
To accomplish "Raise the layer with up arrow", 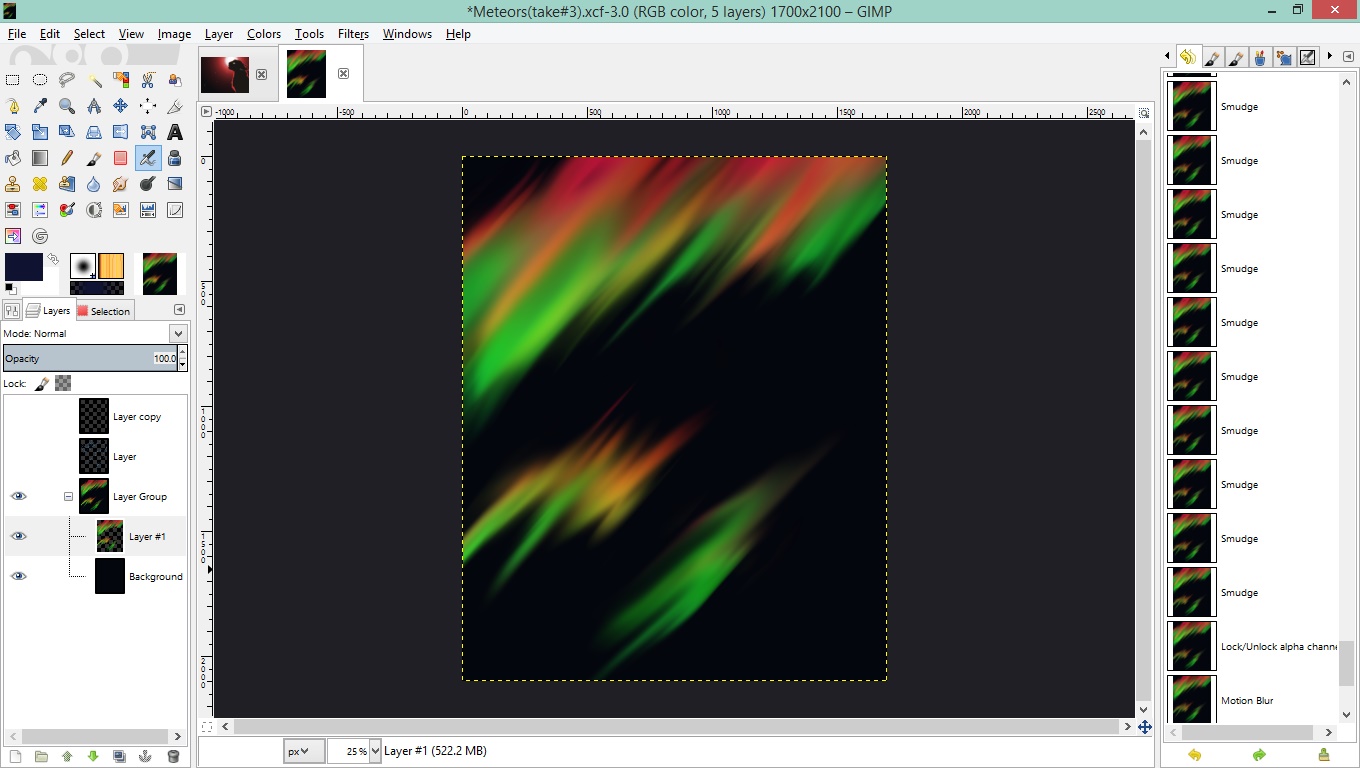I will (x=67, y=757).
